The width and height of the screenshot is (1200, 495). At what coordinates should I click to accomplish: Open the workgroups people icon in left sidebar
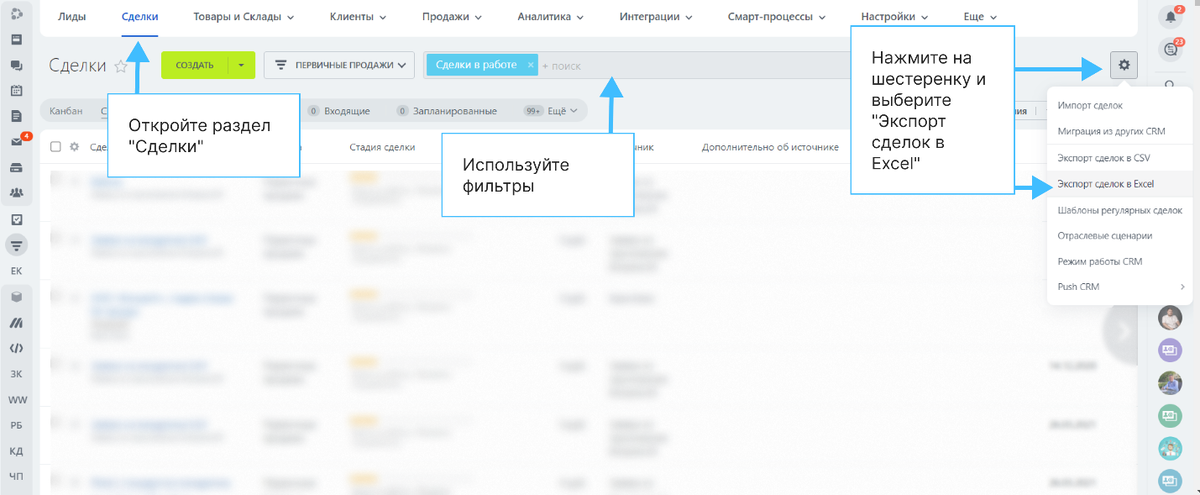17,193
